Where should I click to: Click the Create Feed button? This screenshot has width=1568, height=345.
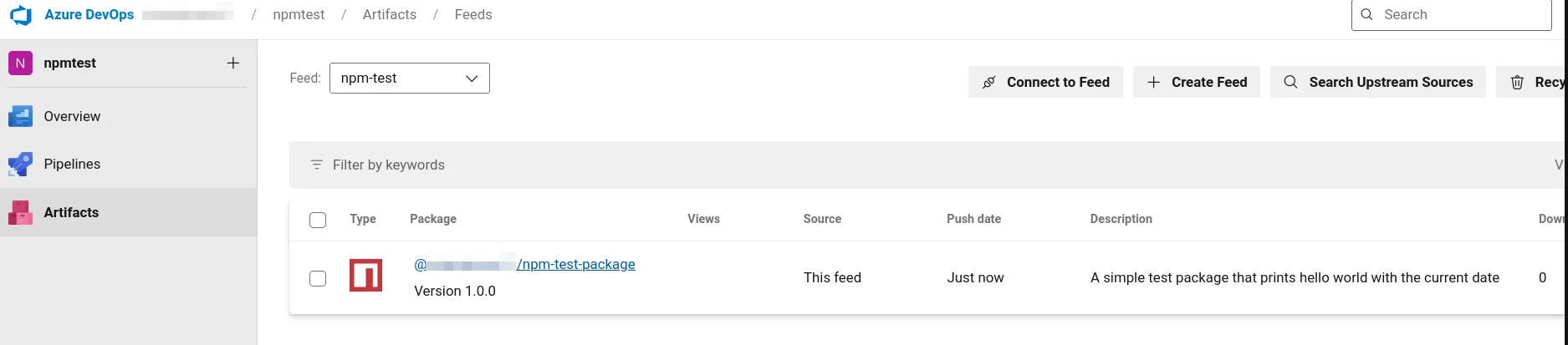pos(1197,82)
